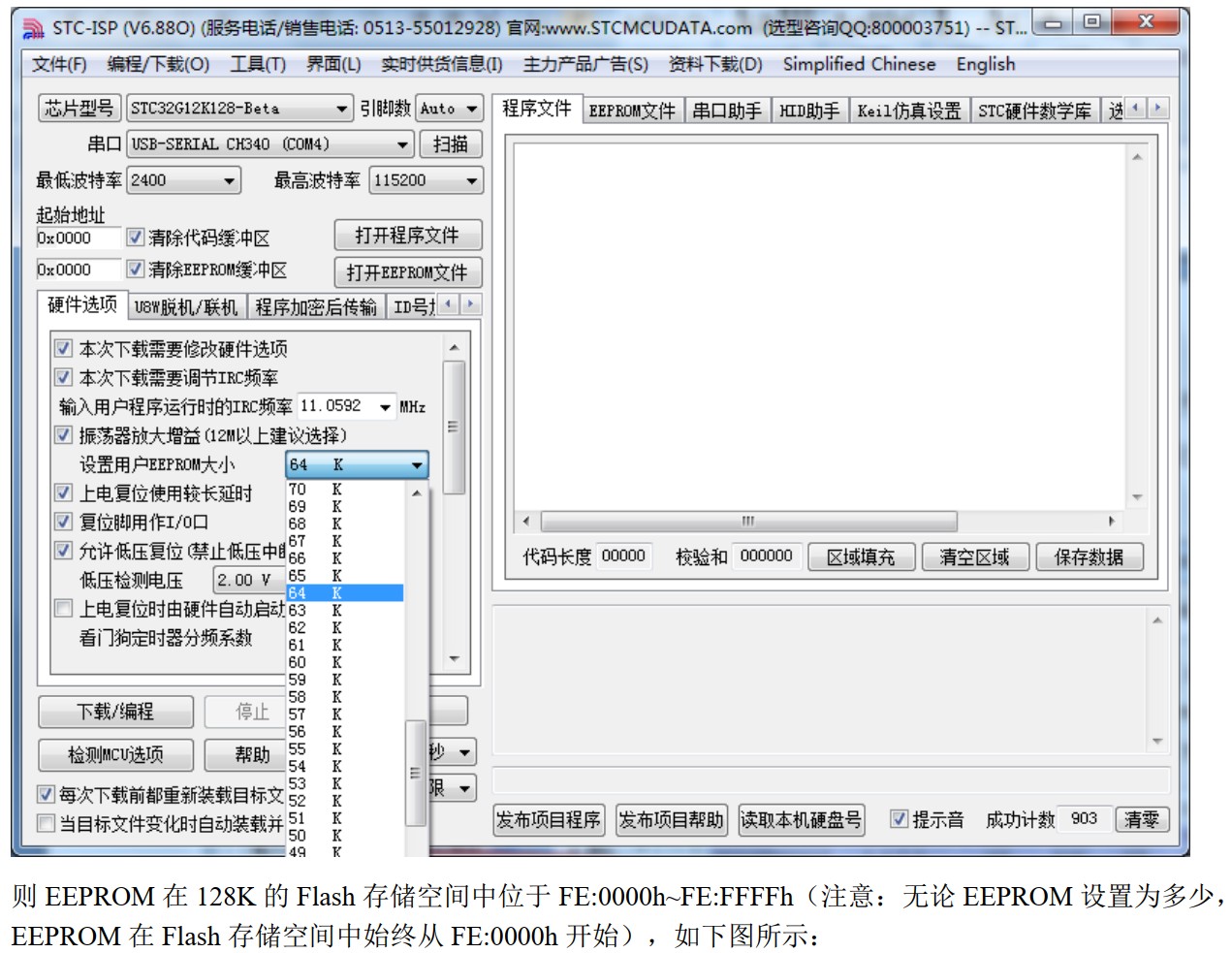Click 检测MCU选项 button

click(115, 754)
